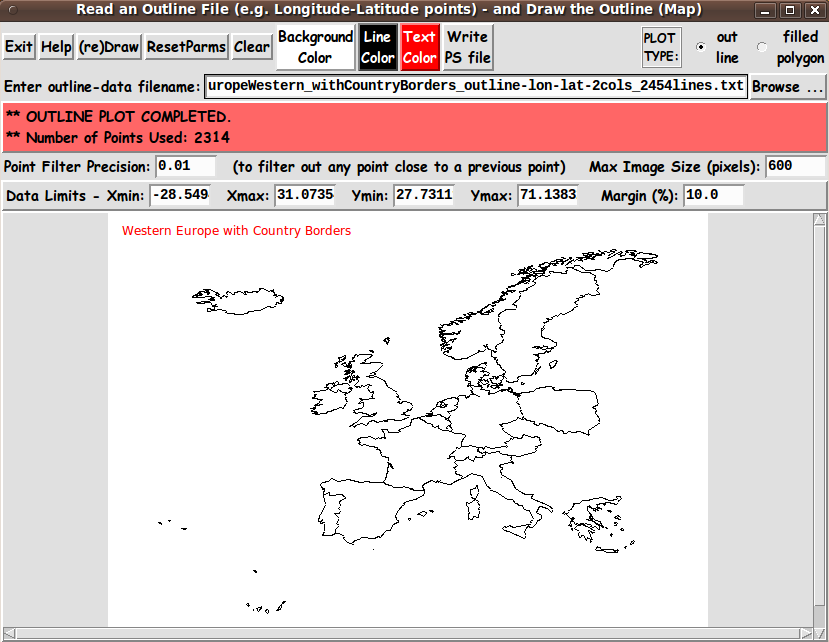Viewport: 829px width, 642px height.
Task: Click the 'Western Europe with Country Borders' title text
Action: (236, 231)
